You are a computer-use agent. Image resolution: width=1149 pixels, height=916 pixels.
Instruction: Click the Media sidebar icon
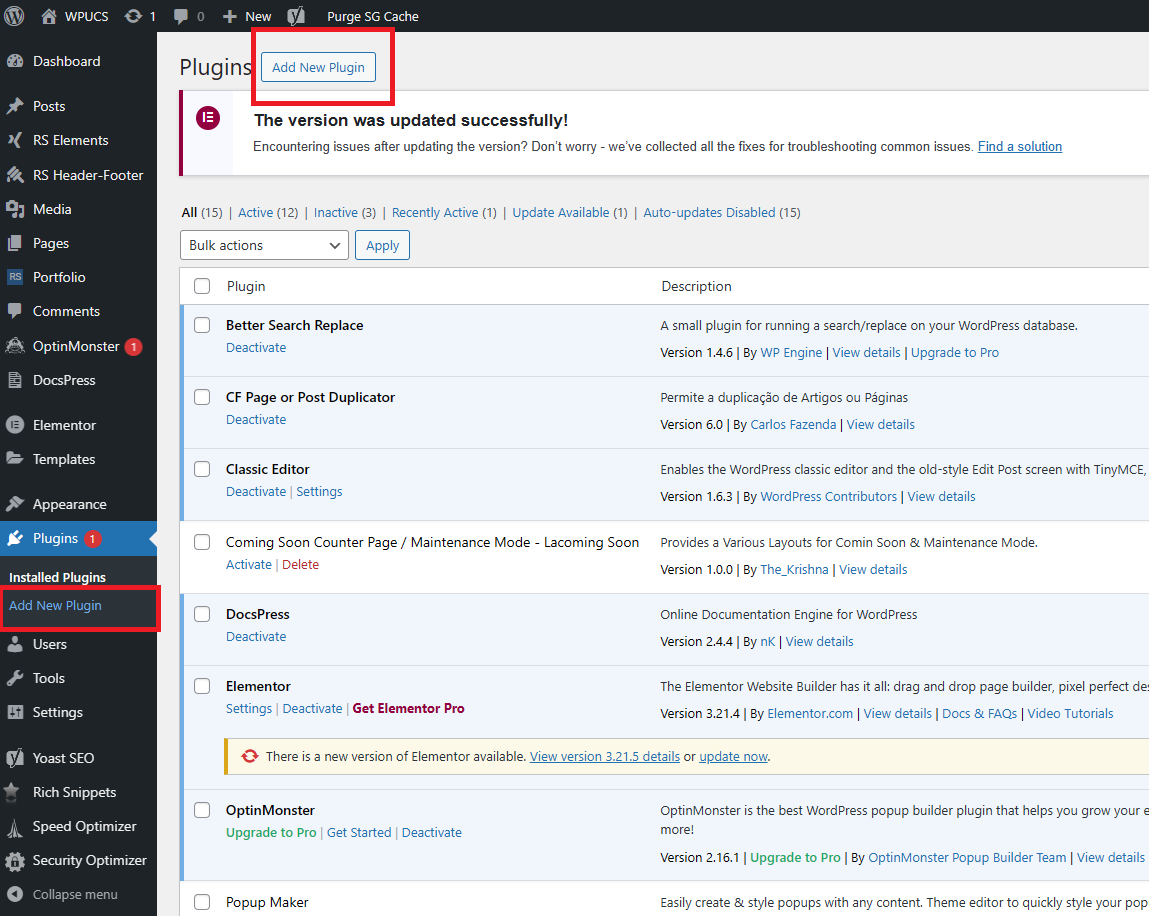tap(15, 210)
